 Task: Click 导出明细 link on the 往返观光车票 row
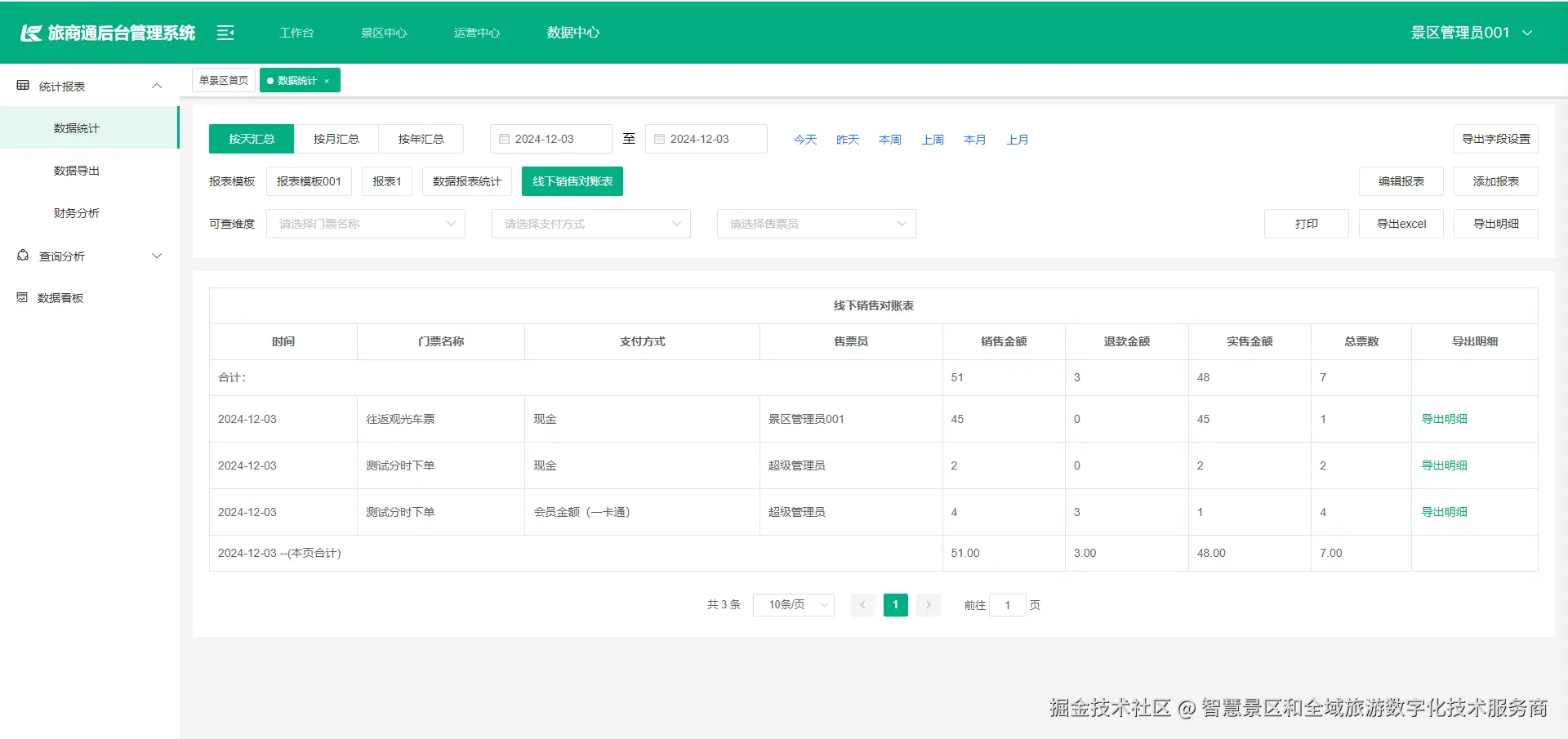tap(1444, 419)
